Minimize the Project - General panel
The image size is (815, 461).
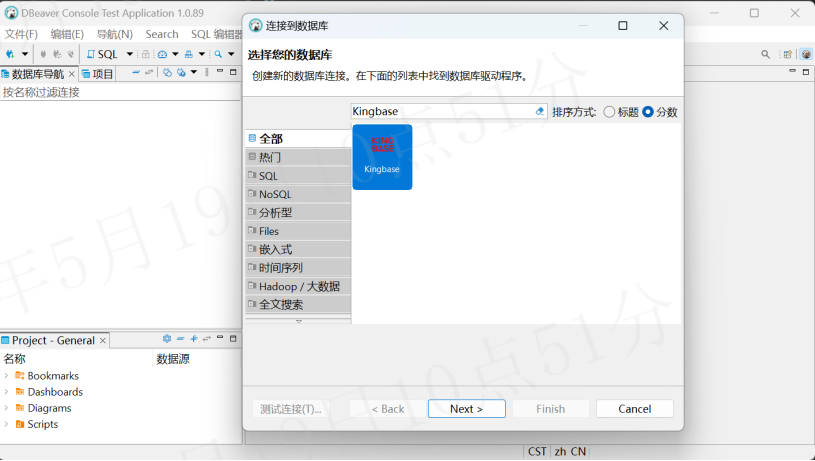coord(220,337)
